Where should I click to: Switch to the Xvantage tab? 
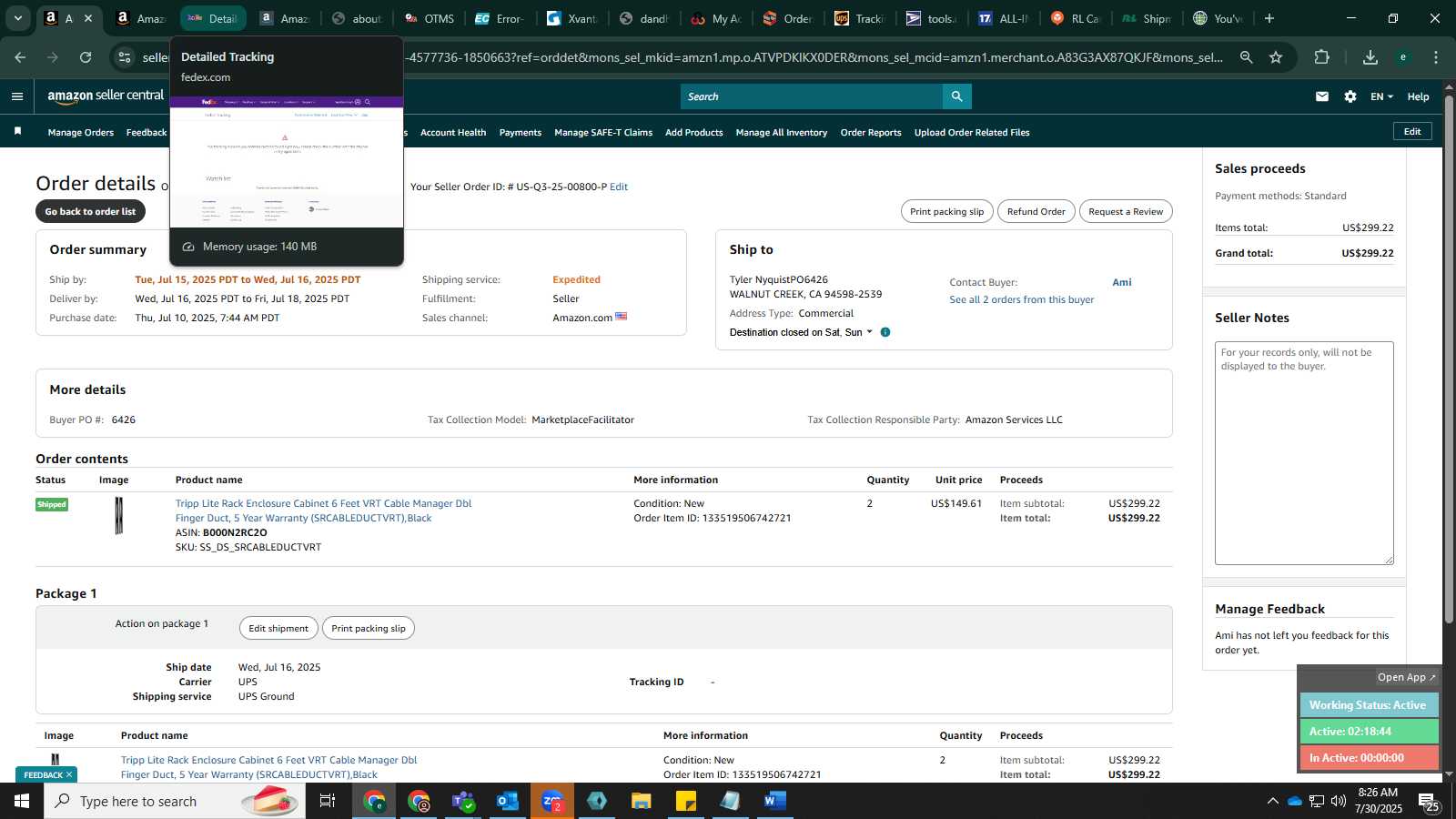click(572, 18)
